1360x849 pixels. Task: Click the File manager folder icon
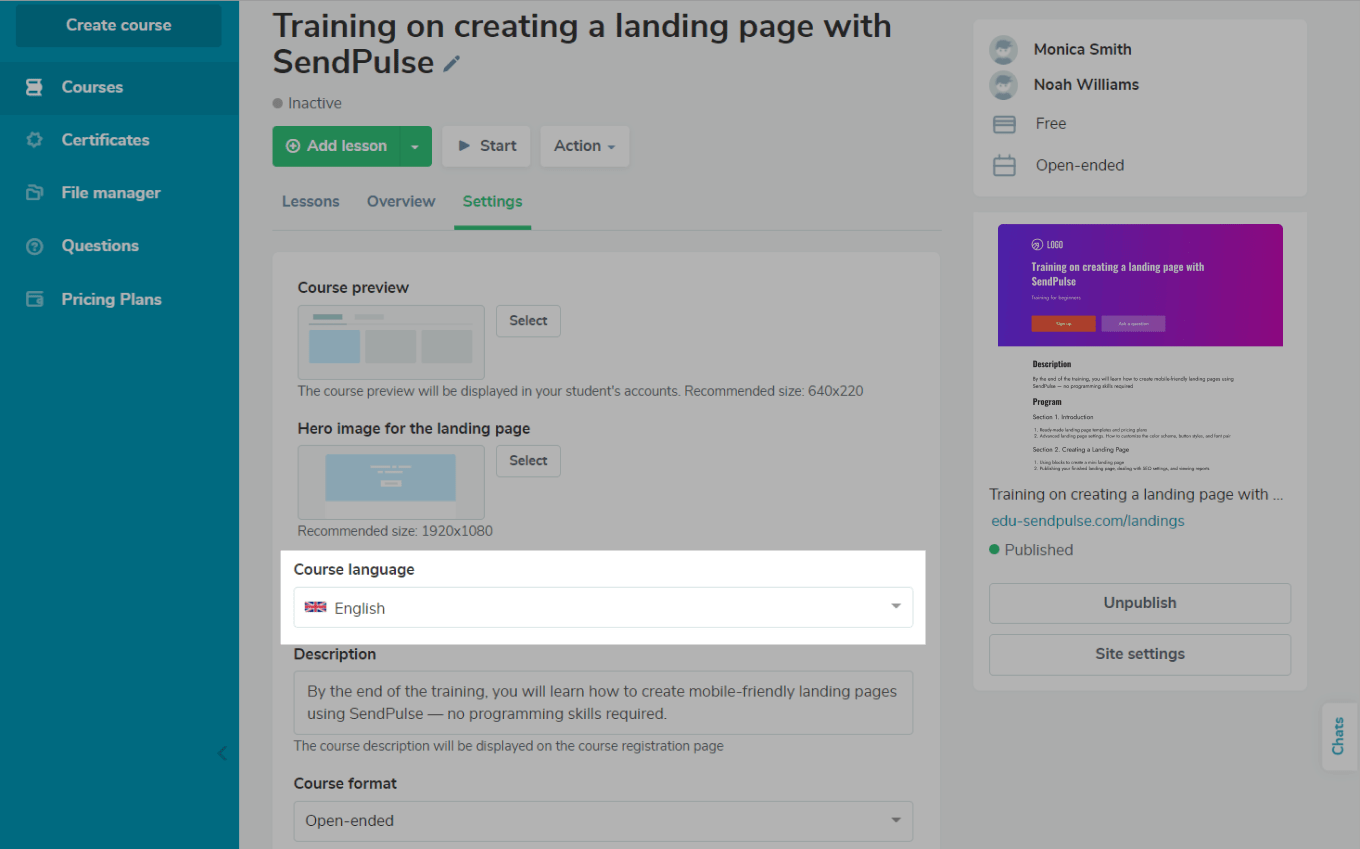(34, 193)
